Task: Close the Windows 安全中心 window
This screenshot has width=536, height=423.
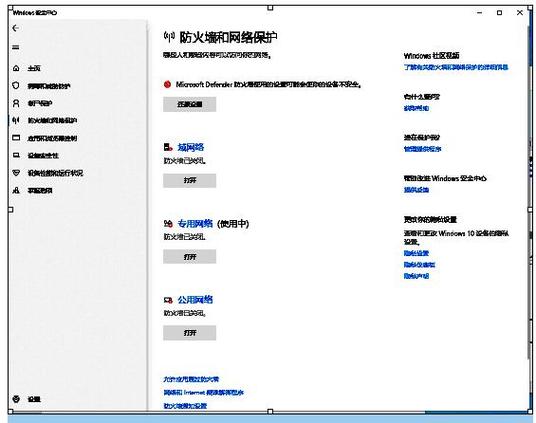Action: 520,13
